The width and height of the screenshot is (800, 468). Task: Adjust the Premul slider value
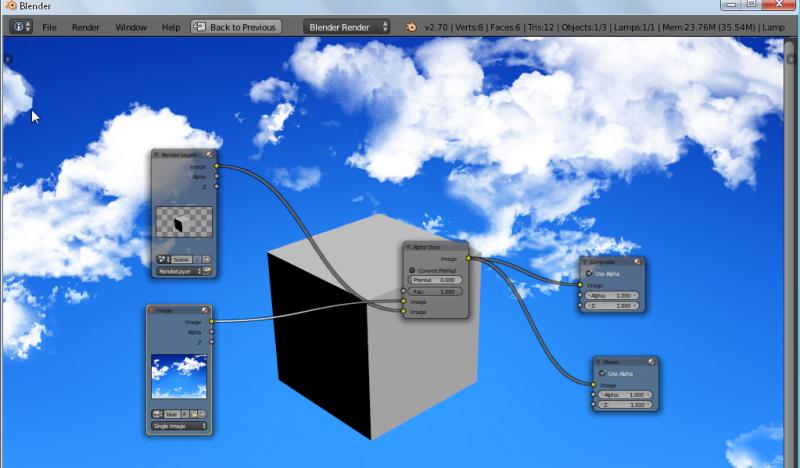coord(435,280)
